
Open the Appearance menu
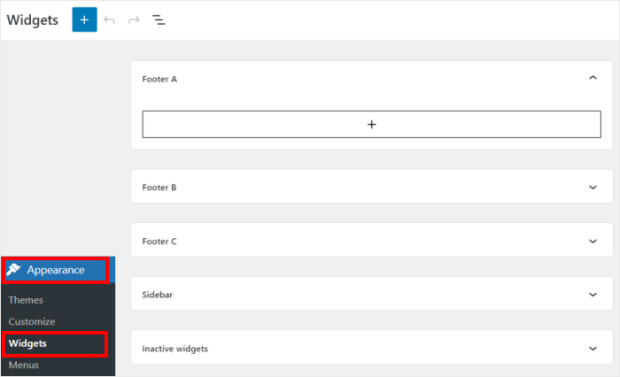coord(58,270)
